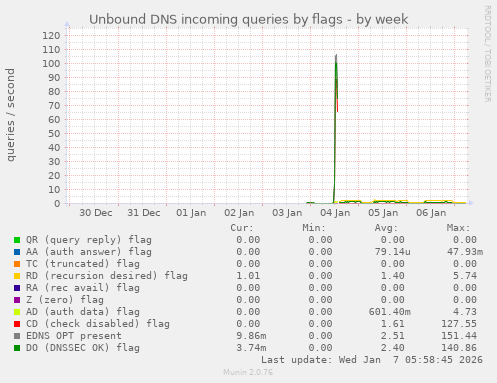497x383 pixels.
Task: Click the 100 y-axis tick label
Action: pyautogui.click(x=51, y=64)
